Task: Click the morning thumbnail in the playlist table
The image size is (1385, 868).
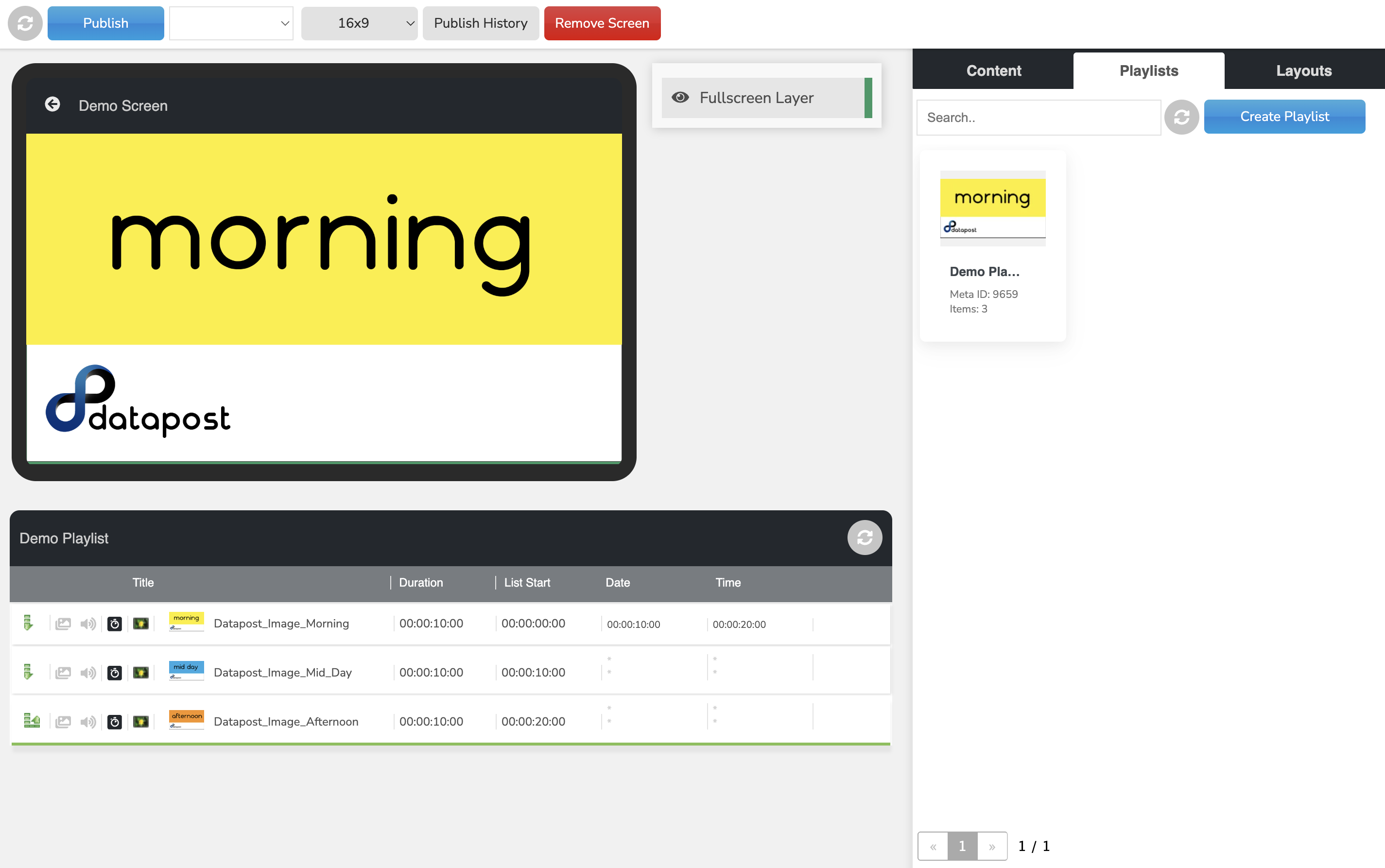Action: click(187, 622)
